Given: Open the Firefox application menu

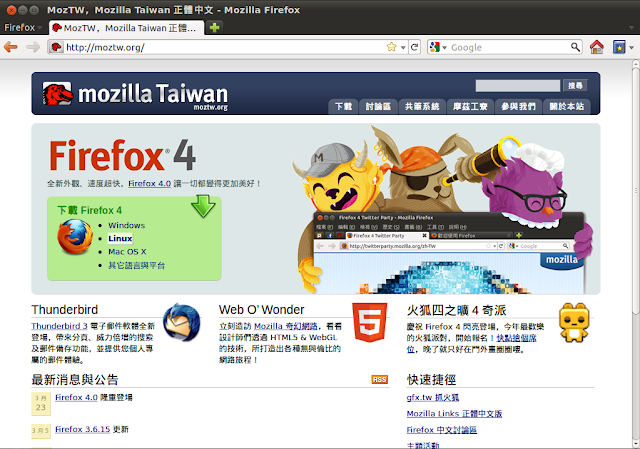Looking at the screenshot, I should [22, 27].
